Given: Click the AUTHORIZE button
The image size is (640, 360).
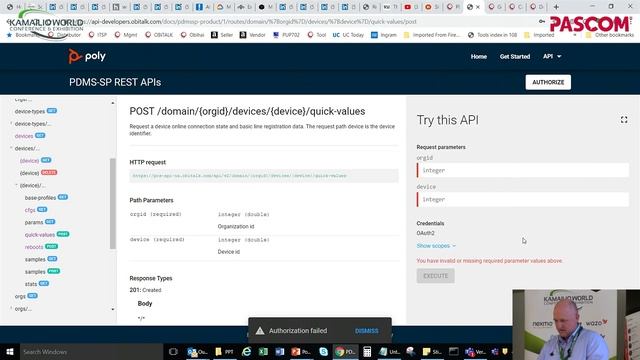Looking at the screenshot, I should [x=548, y=82].
